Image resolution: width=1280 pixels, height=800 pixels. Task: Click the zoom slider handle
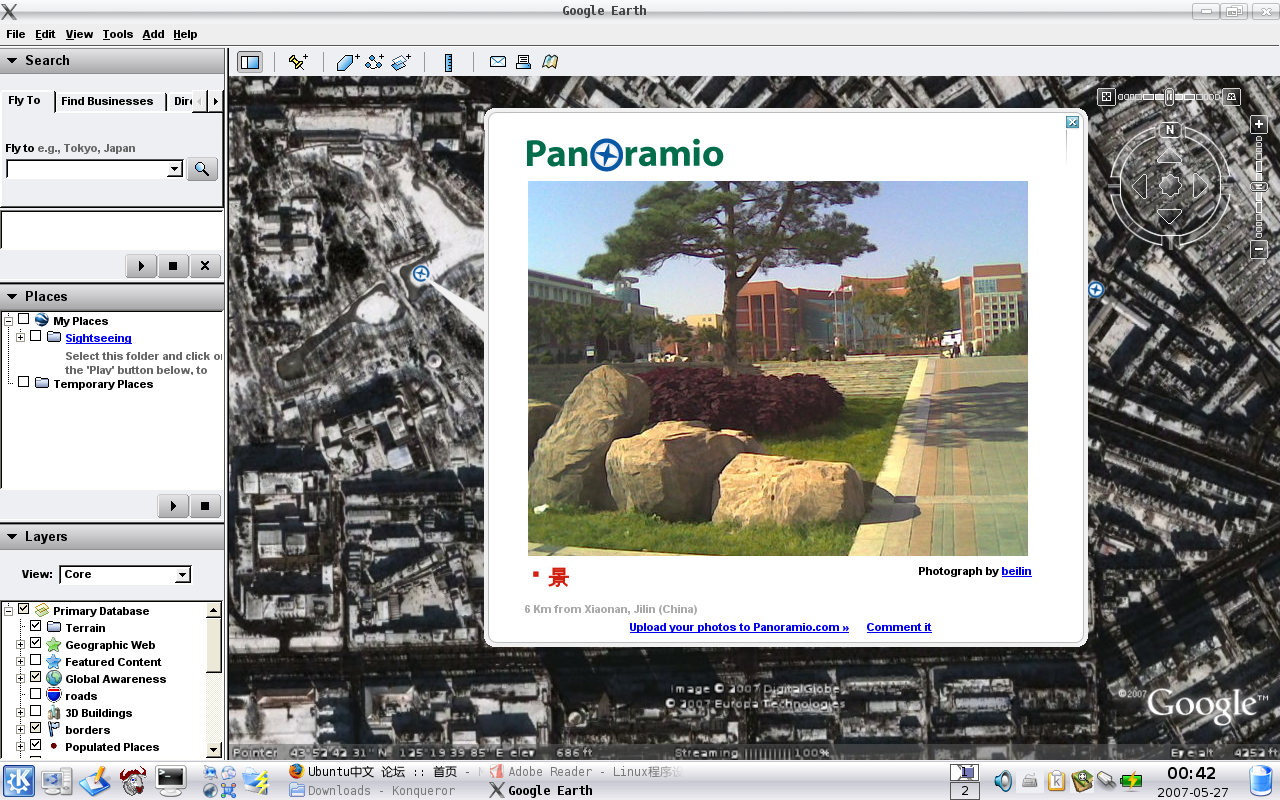(1260, 187)
